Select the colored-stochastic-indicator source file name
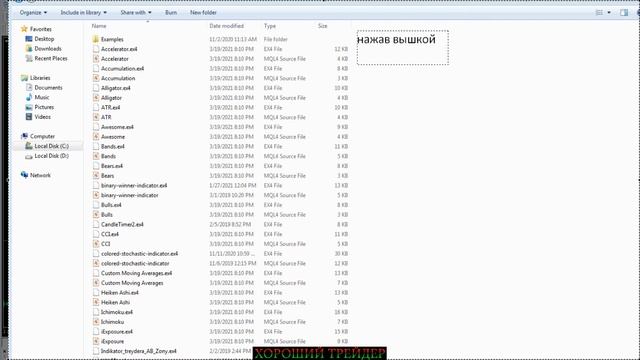 135,263
